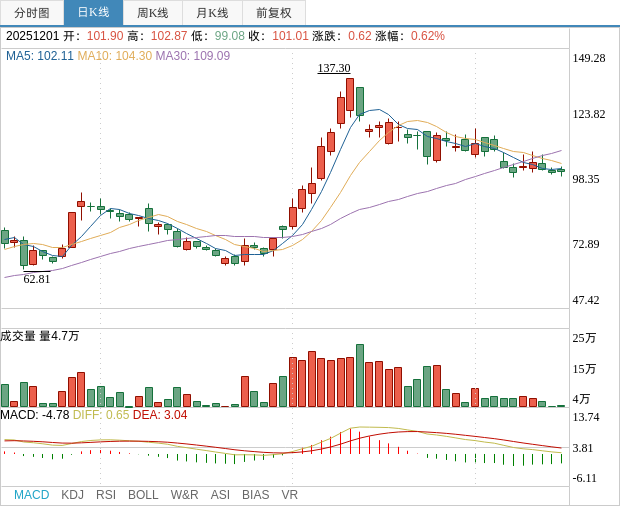Click the 62.81 low price label
Viewport: 620px width, 506px height.
coord(37,279)
